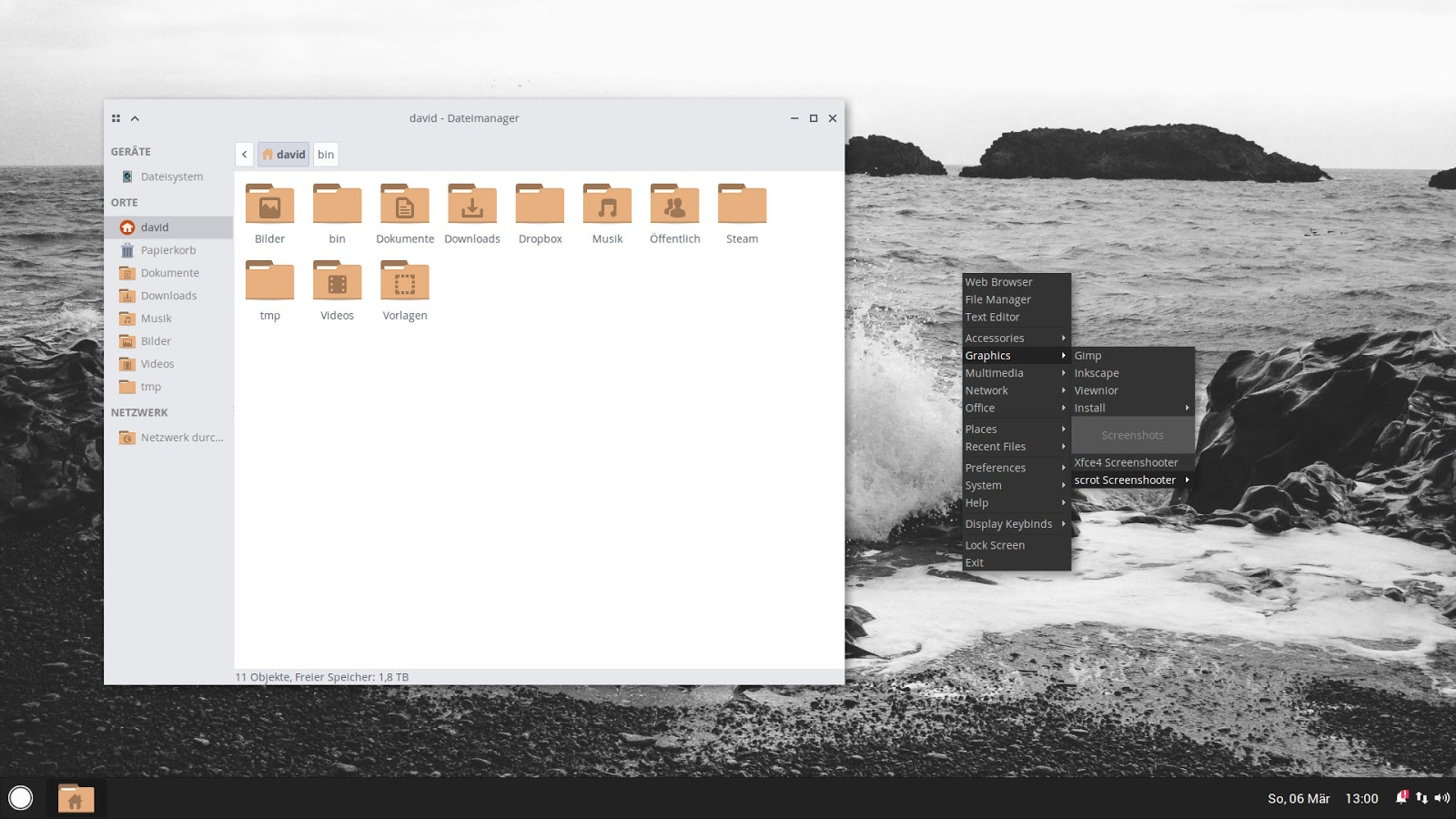This screenshot has height=819, width=1456.
Task: Click the circular start menu button
Action: (x=20, y=798)
